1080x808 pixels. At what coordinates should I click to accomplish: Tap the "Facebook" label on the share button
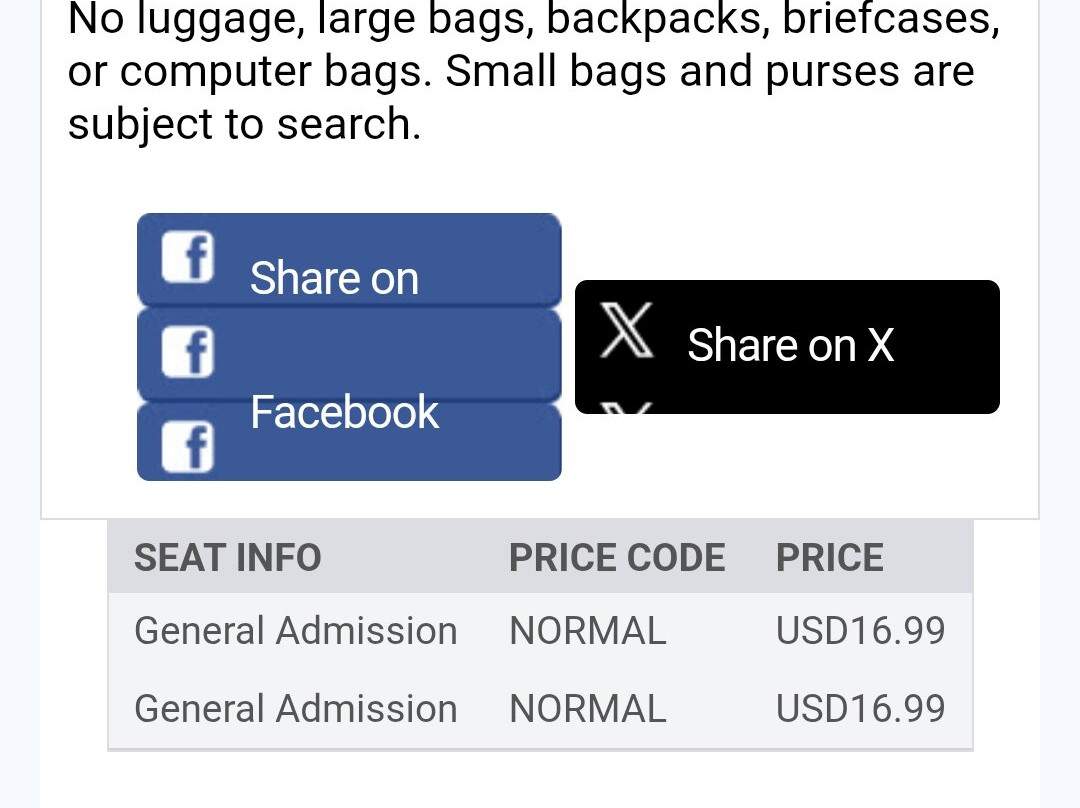pyautogui.click(x=344, y=412)
